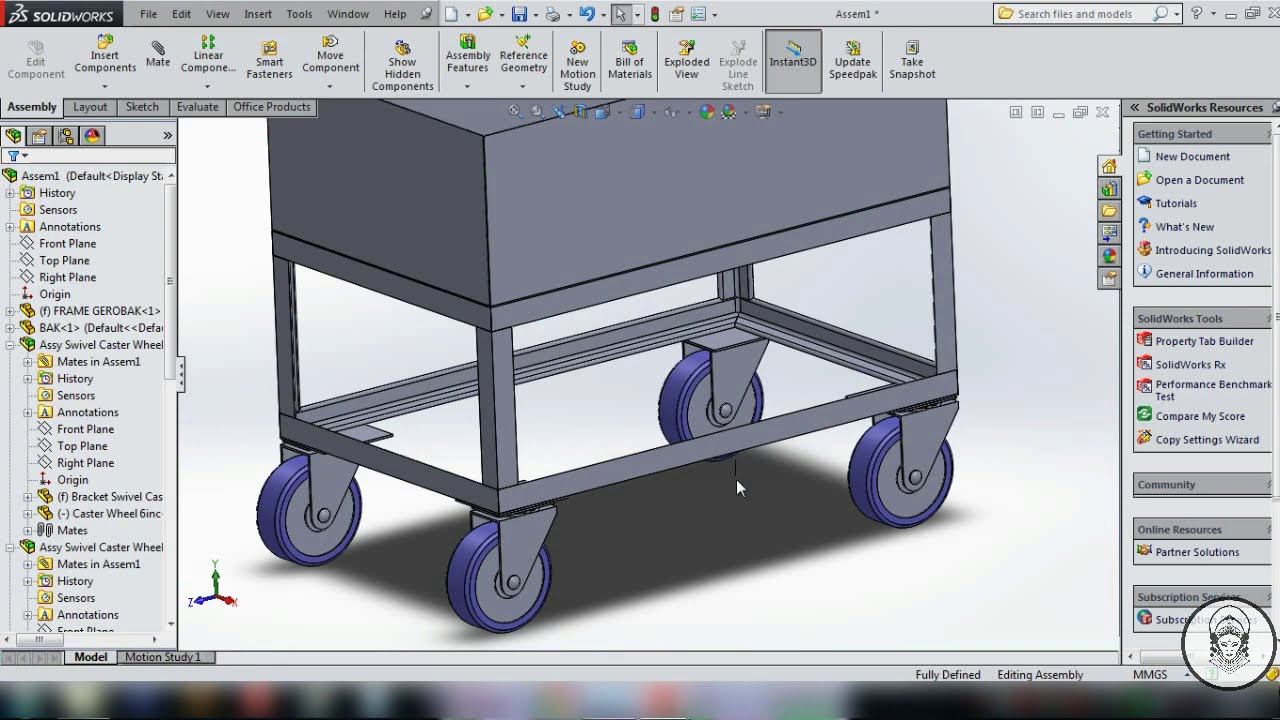Open Tutorials link
The height and width of the screenshot is (720, 1280).
pyautogui.click(x=1176, y=203)
